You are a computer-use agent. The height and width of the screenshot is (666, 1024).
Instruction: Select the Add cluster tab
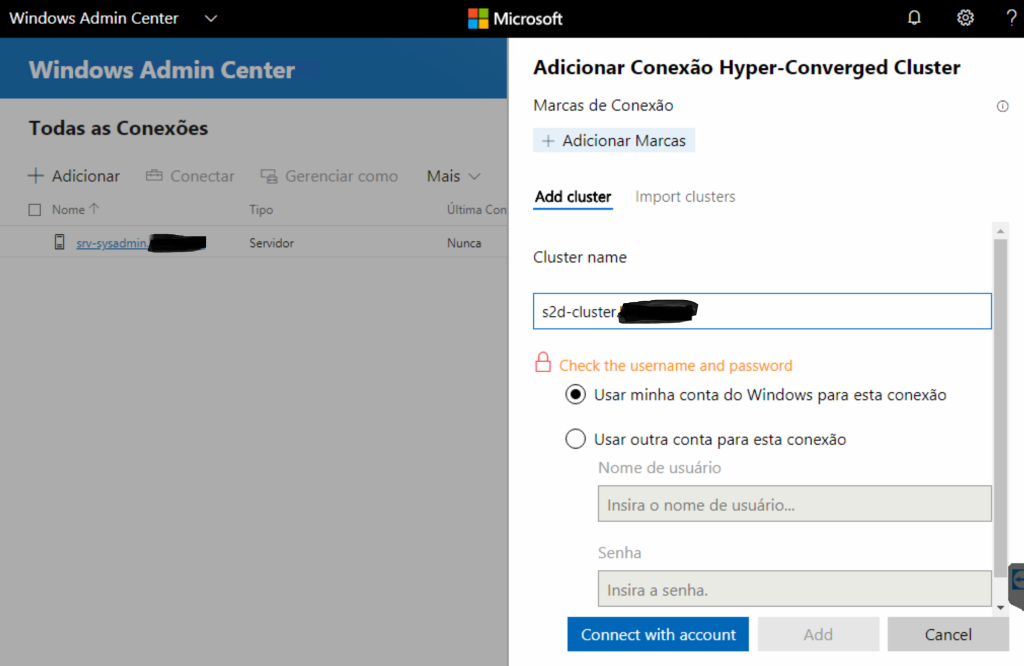coord(573,196)
